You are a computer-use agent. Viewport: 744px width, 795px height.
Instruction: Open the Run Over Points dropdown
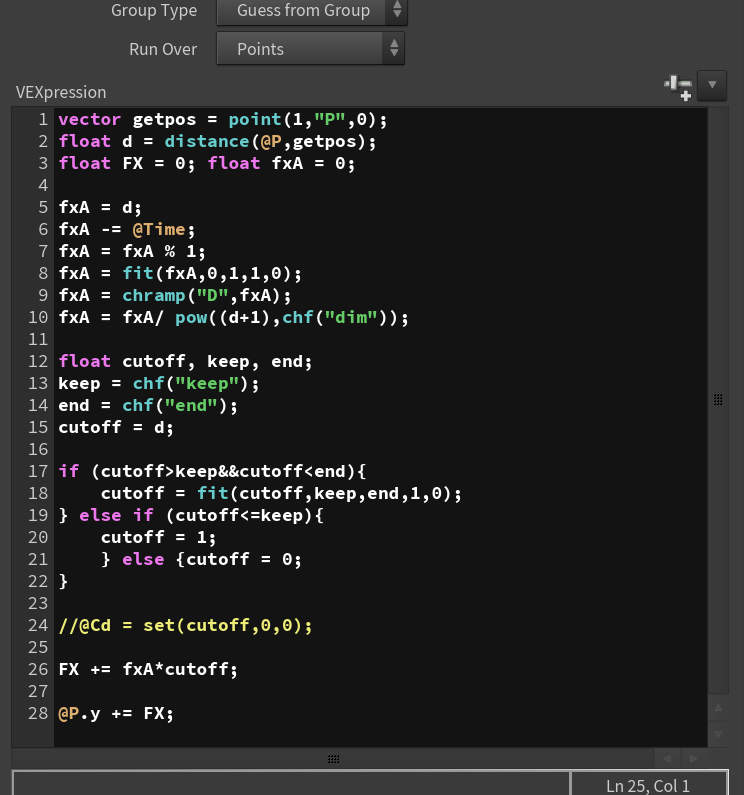pos(310,49)
